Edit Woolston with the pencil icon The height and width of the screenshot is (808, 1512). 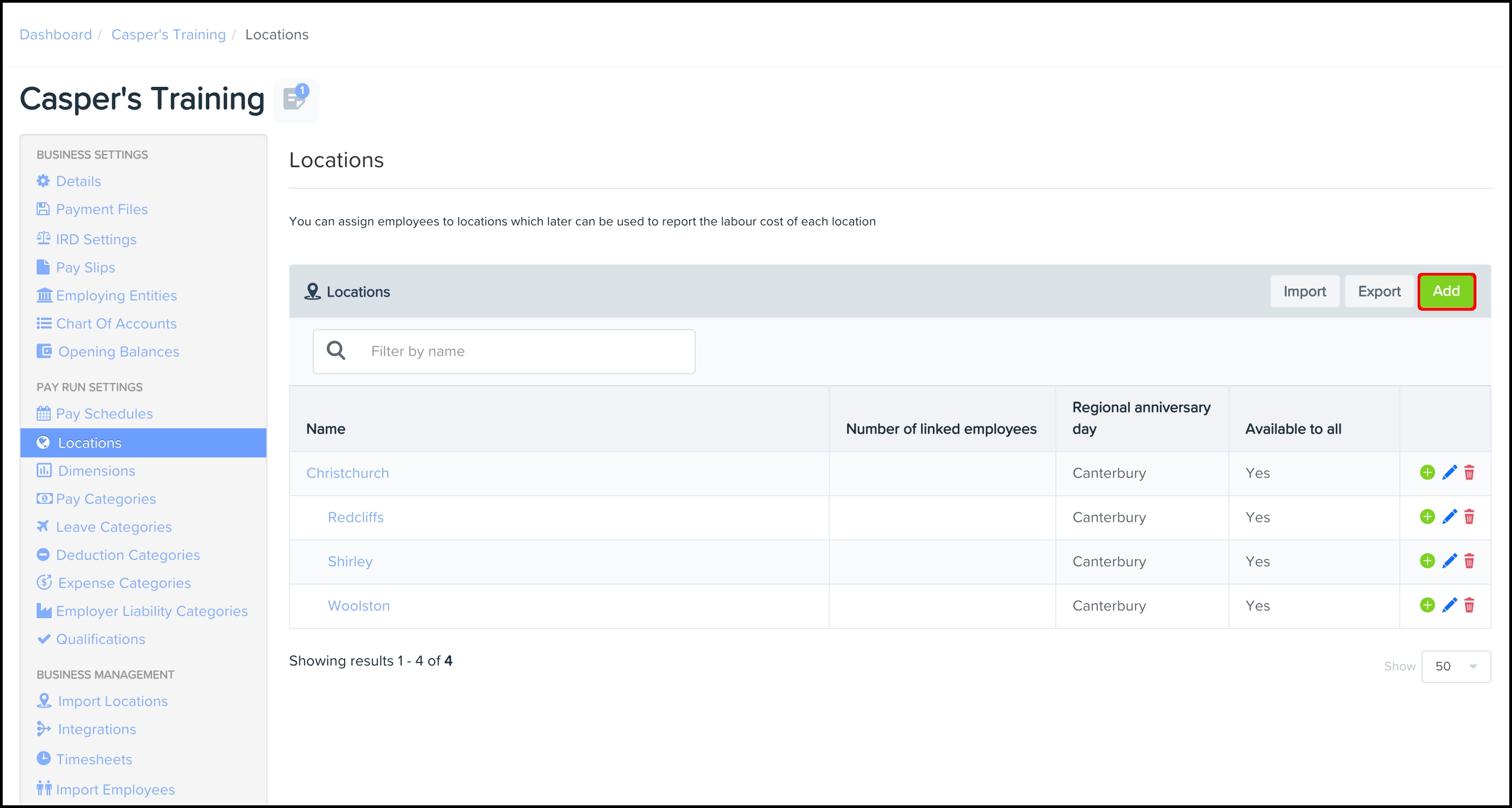[x=1449, y=605]
